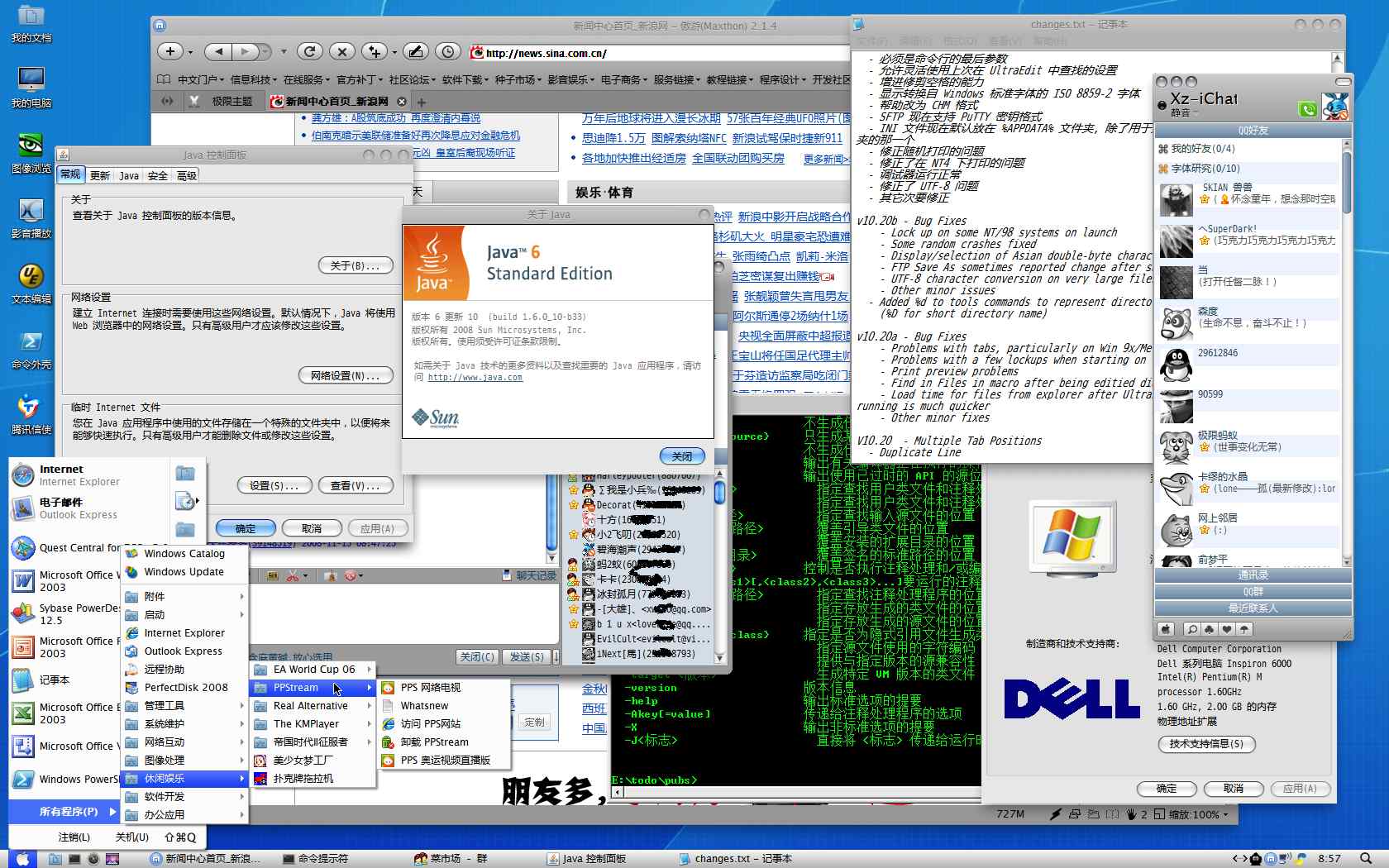Open 最近联系人 panel in Xz-iChat

[1253, 608]
